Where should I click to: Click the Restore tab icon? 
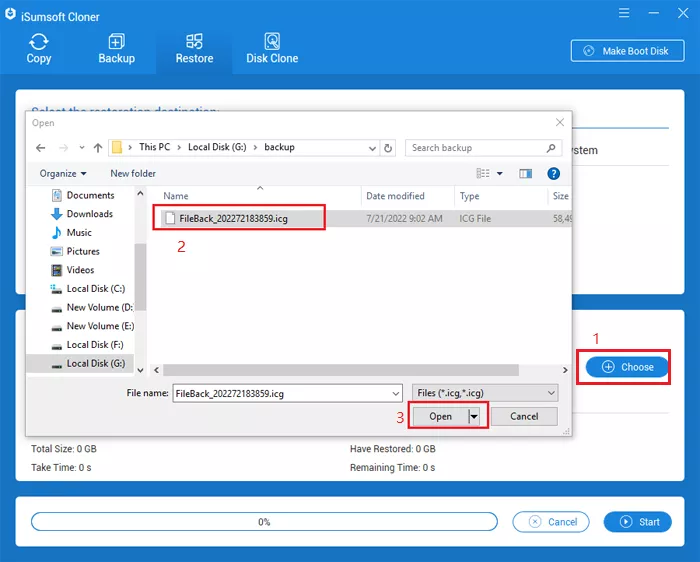point(194,42)
